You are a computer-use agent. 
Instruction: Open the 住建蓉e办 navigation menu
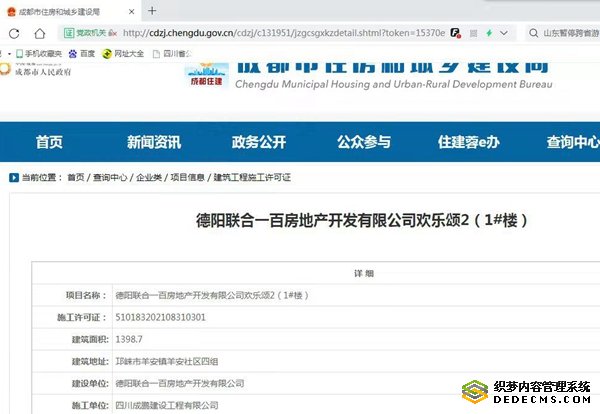468,142
